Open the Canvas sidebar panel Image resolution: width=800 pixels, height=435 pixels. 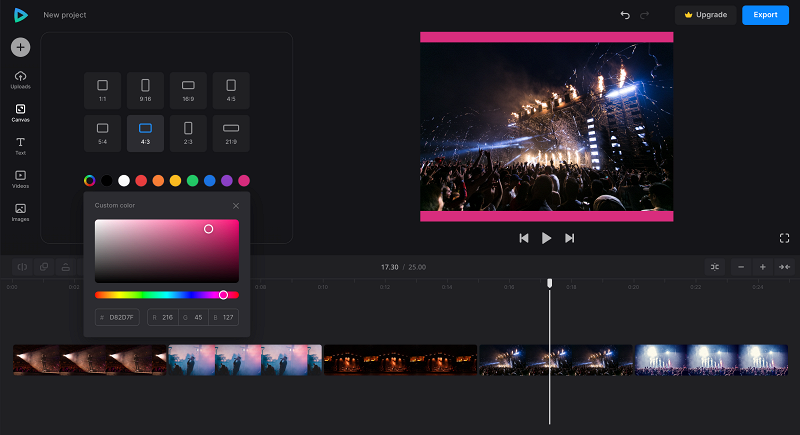click(20, 113)
